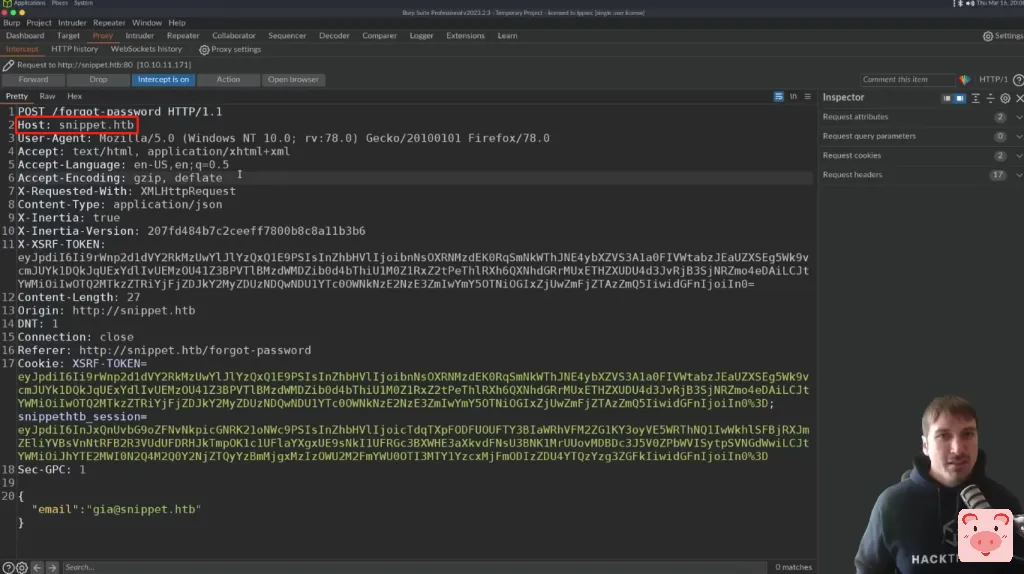
Task: Go to the previous search match arrow
Action: [37, 567]
